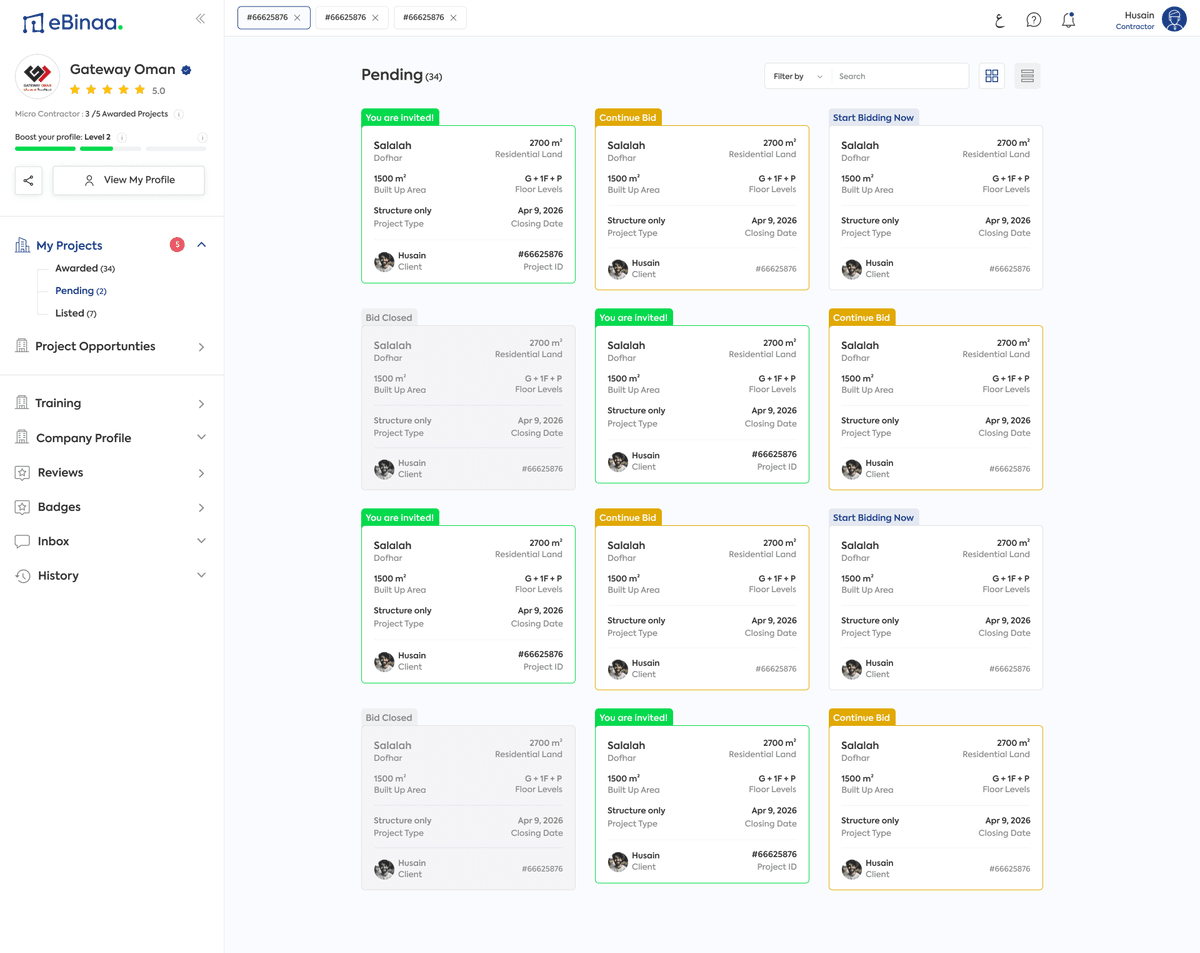Open Husain's user avatar in the header
Viewport: 1200px width, 953px height.
coord(1175,19)
